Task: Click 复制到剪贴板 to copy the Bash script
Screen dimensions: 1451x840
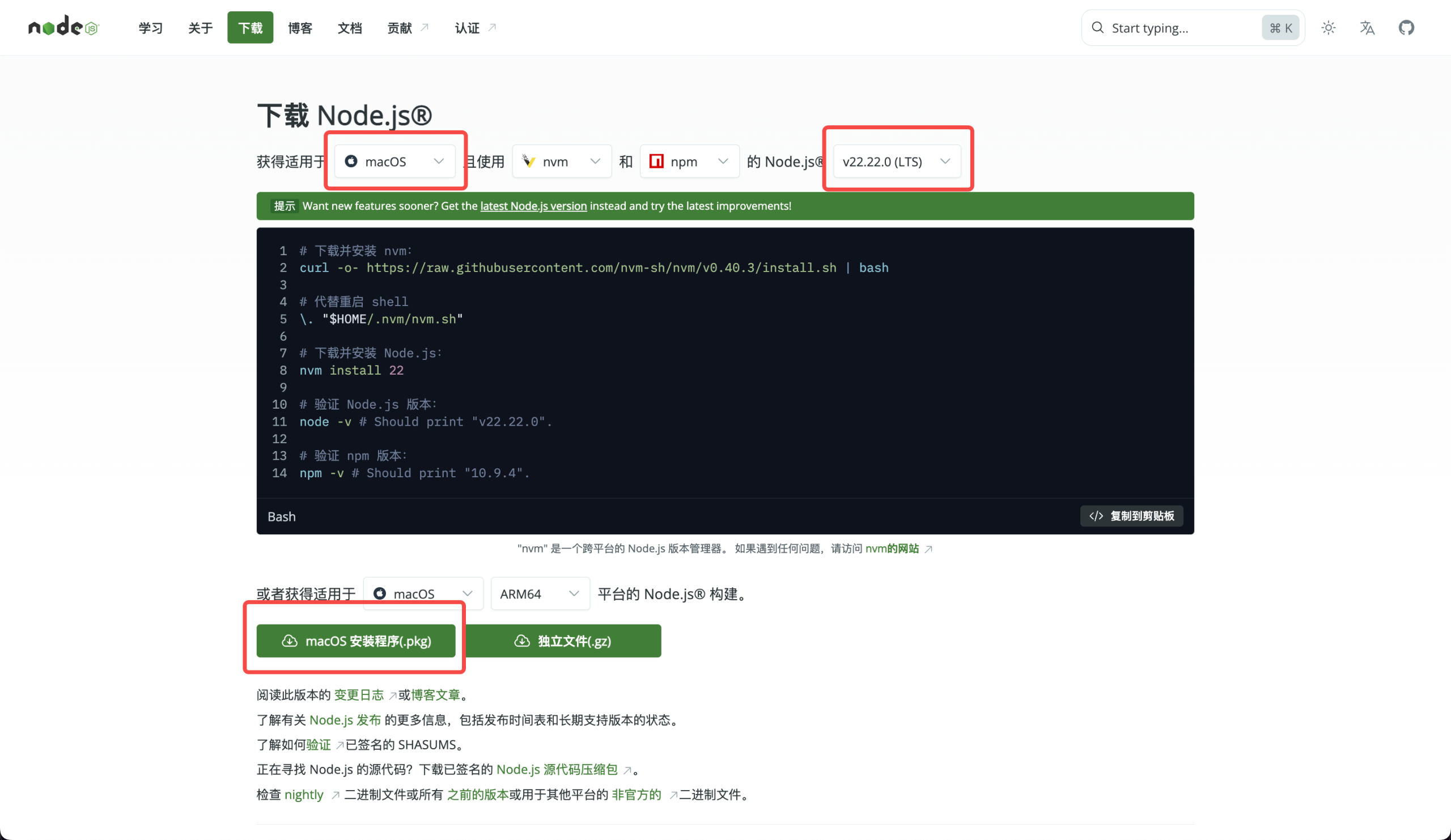Action: pos(1130,516)
